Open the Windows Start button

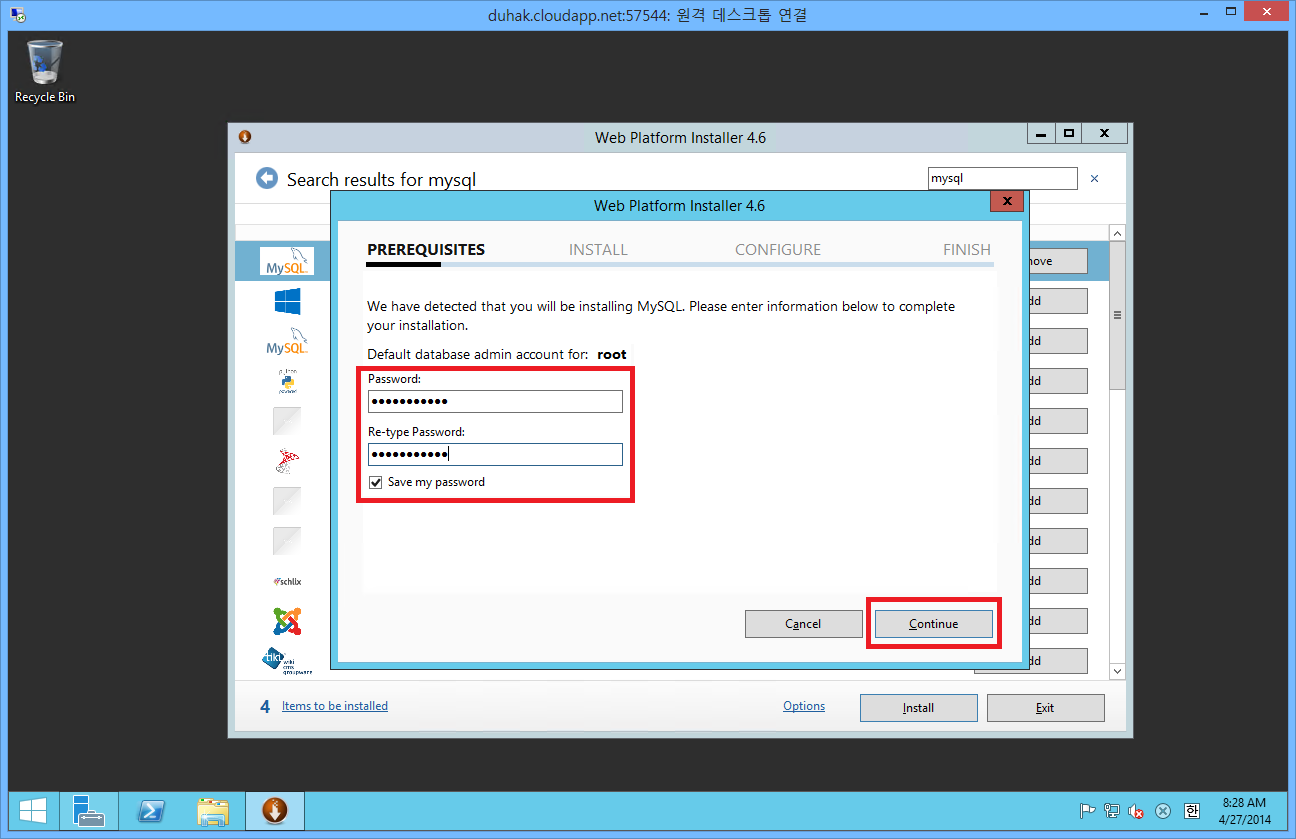[x=32, y=811]
